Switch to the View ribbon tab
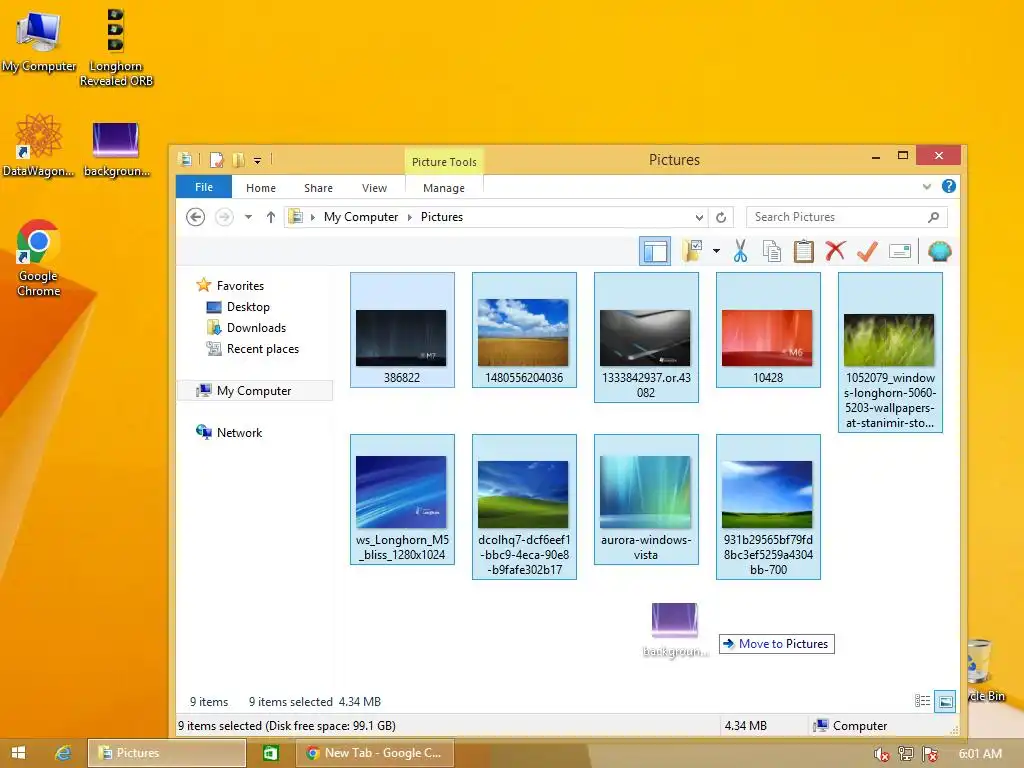 point(374,187)
